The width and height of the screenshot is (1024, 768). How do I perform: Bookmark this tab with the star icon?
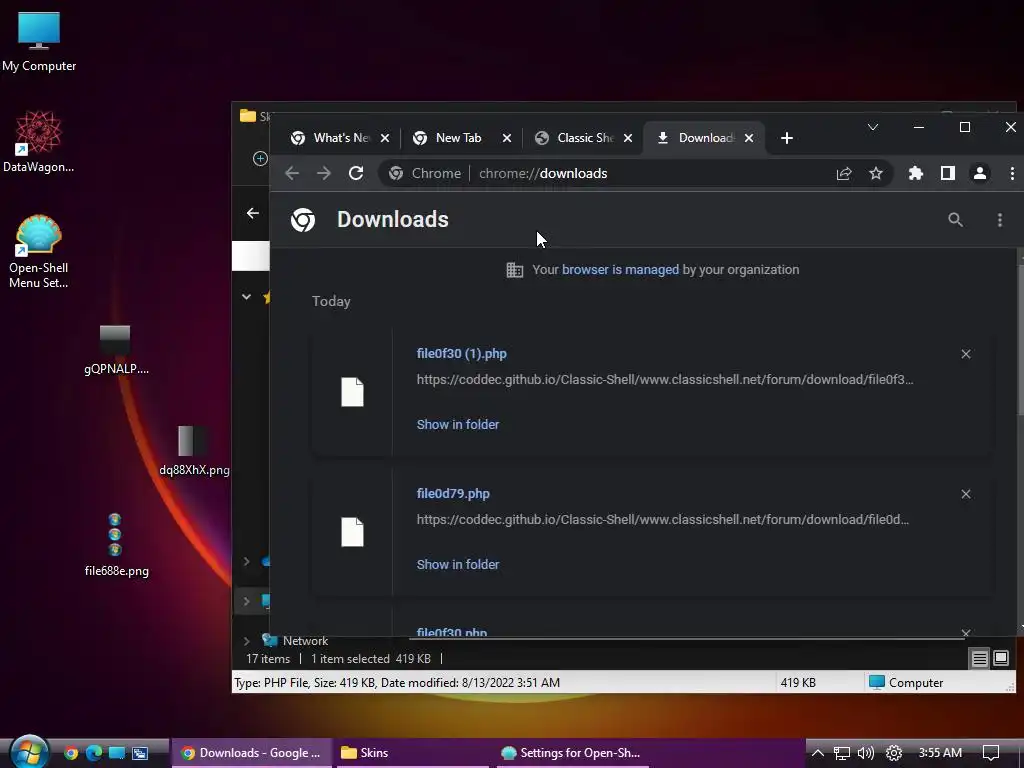pyautogui.click(x=876, y=173)
